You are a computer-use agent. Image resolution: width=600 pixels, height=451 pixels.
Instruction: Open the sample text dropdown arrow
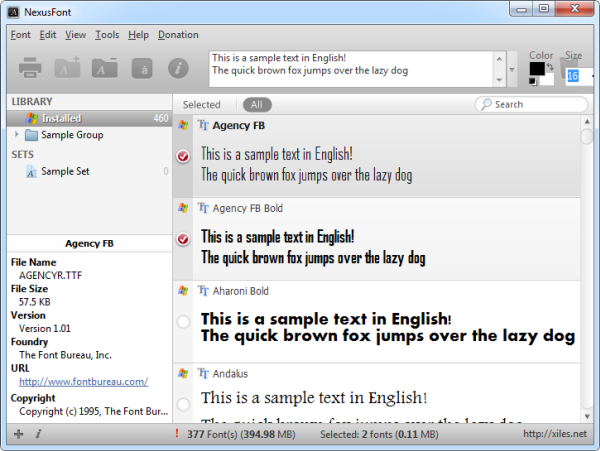pyautogui.click(x=512, y=70)
